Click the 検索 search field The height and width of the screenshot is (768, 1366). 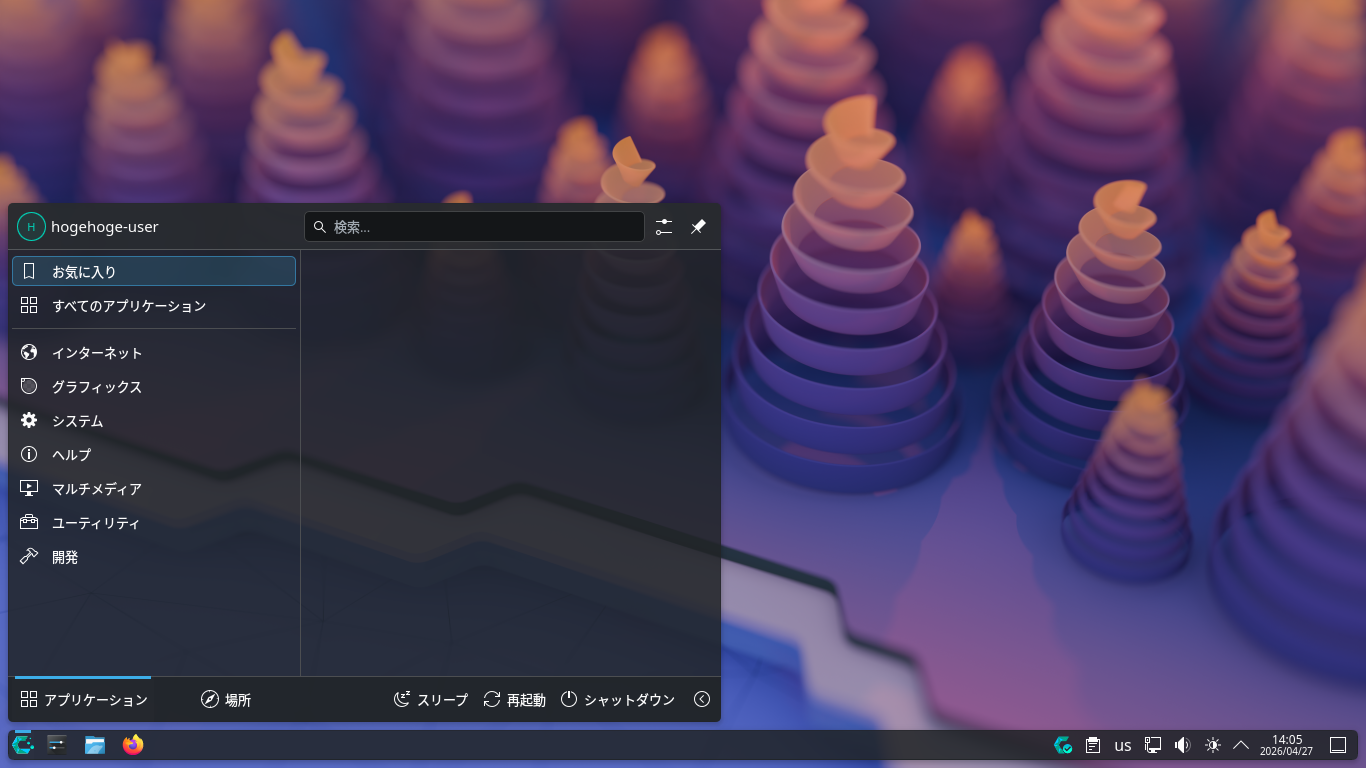[x=474, y=226]
